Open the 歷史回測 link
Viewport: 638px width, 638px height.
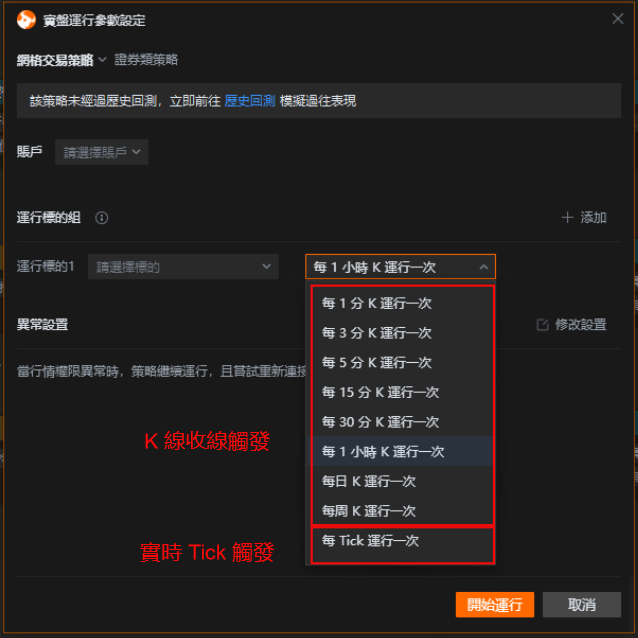[x=250, y=101]
